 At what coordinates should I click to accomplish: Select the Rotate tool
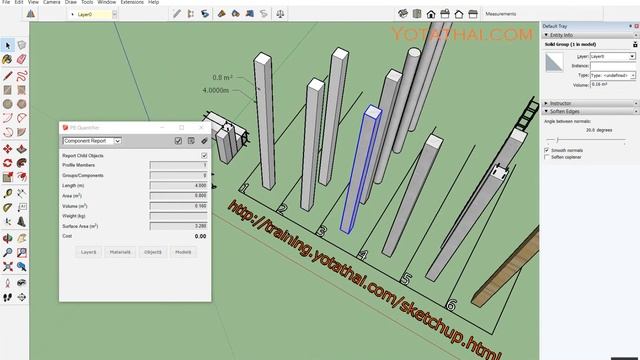7,163
